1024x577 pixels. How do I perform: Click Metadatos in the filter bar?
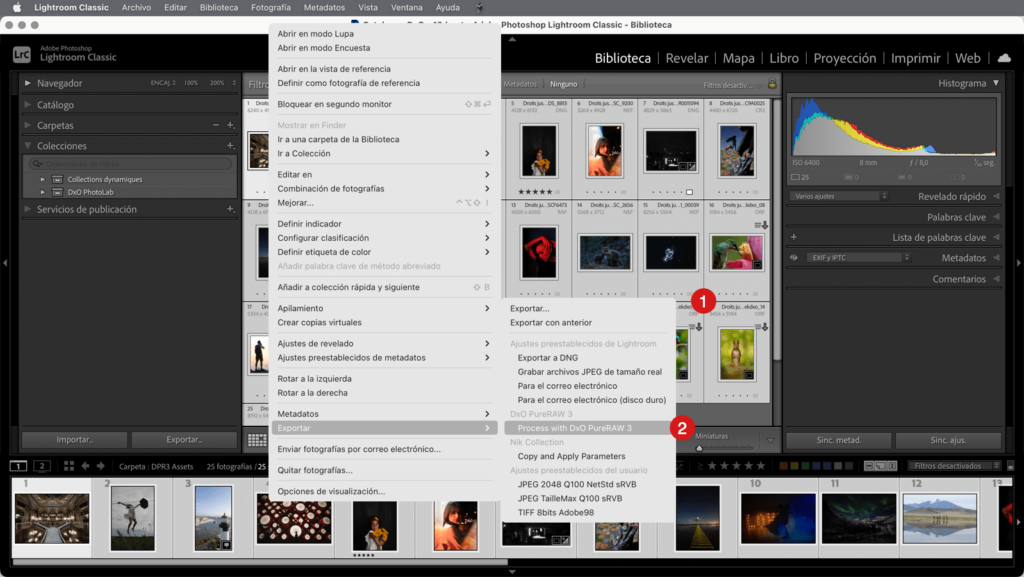[520, 84]
